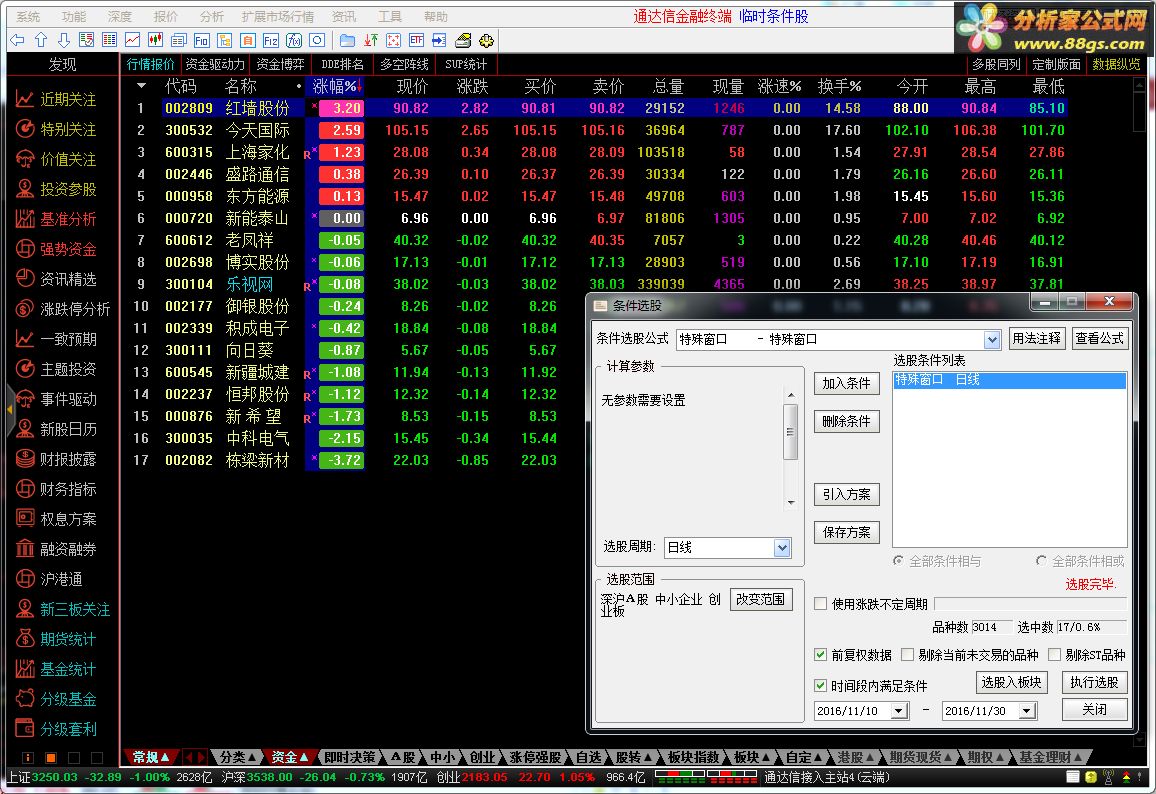Switch to DDE排名 tab
This screenshot has height=794, width=1156.
[x=343, y=65]
